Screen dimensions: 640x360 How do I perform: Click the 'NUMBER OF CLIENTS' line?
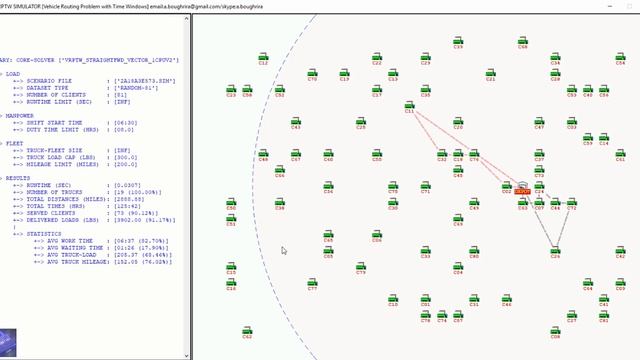(x=70, y=95)
